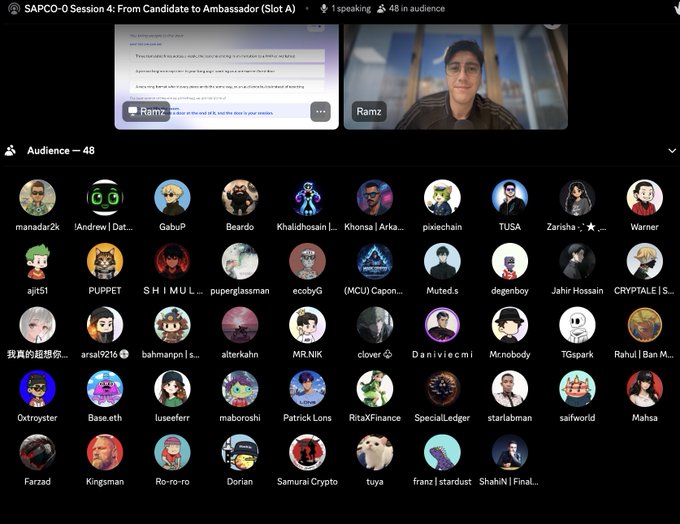Select ecobyG's avatar
The image size is (680, 524).
pyautogui.click(x=307, y=261)
